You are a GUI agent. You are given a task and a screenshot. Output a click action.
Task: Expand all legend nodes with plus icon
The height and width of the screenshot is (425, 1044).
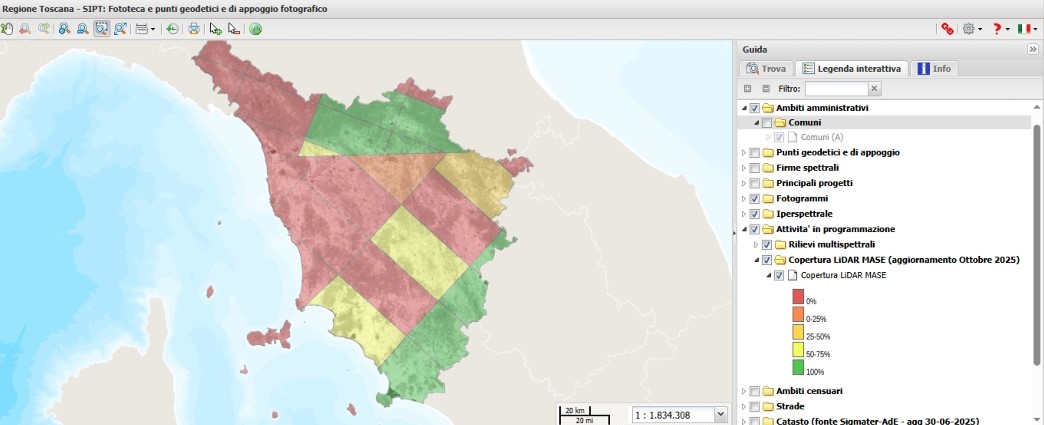tap(746, 89)
